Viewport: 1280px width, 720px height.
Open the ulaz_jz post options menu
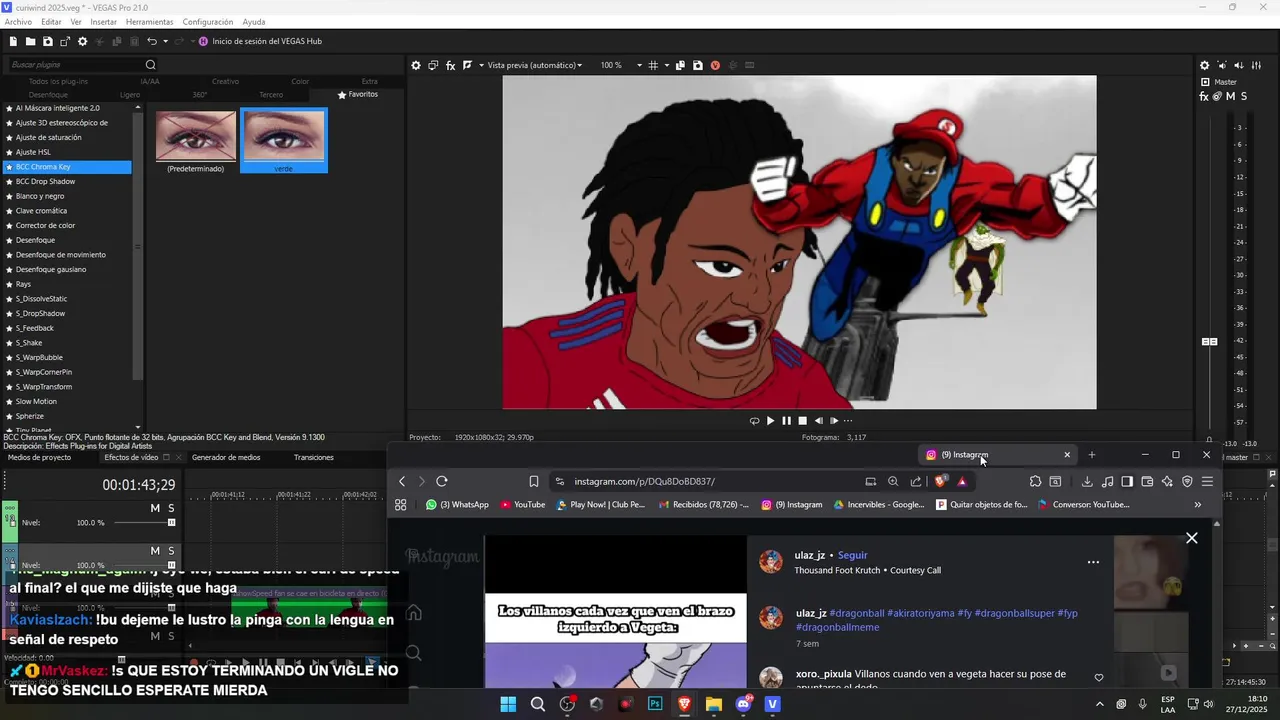[1093, 562]
